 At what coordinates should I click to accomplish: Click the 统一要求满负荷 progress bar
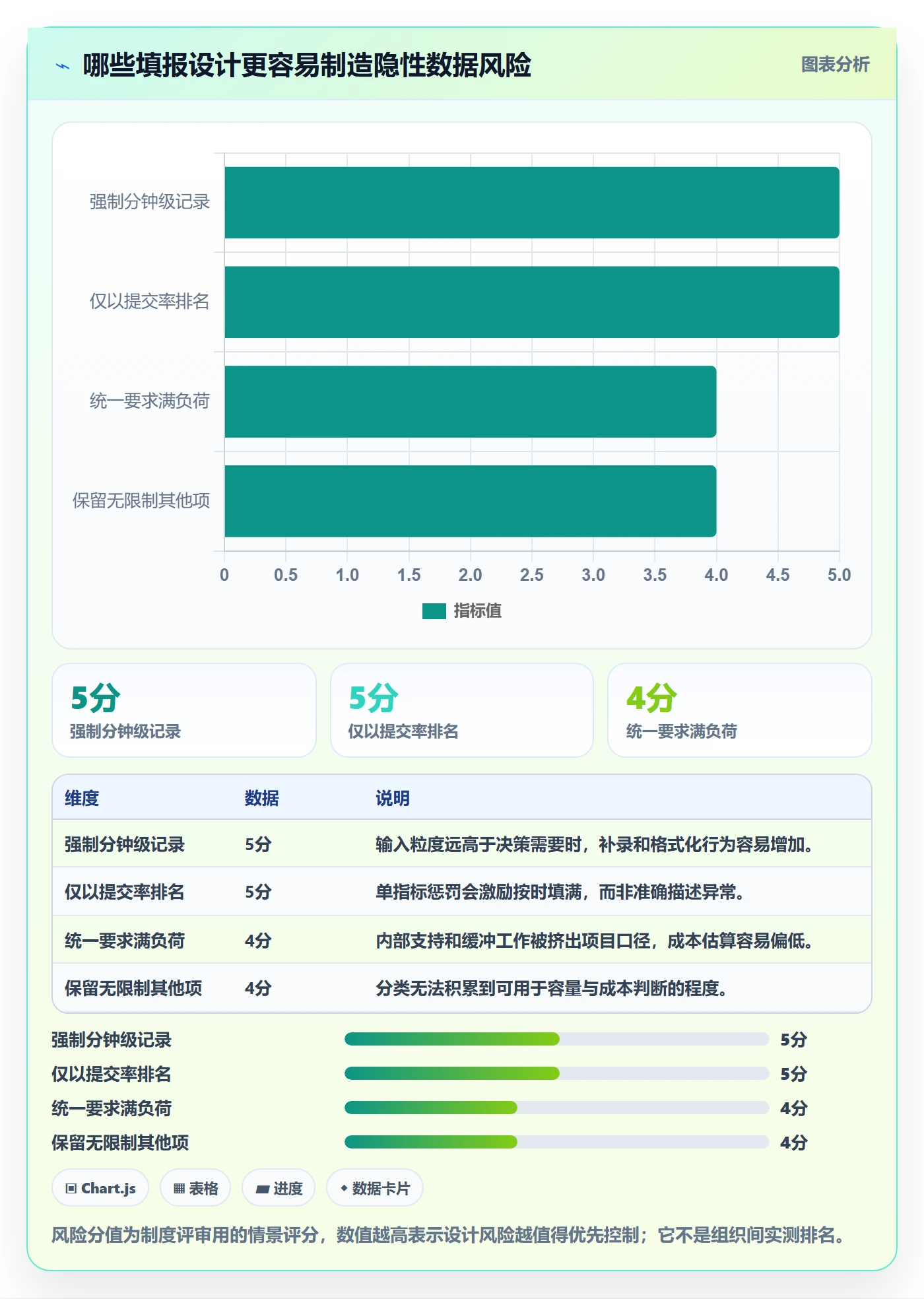(x=556, y=1108)
